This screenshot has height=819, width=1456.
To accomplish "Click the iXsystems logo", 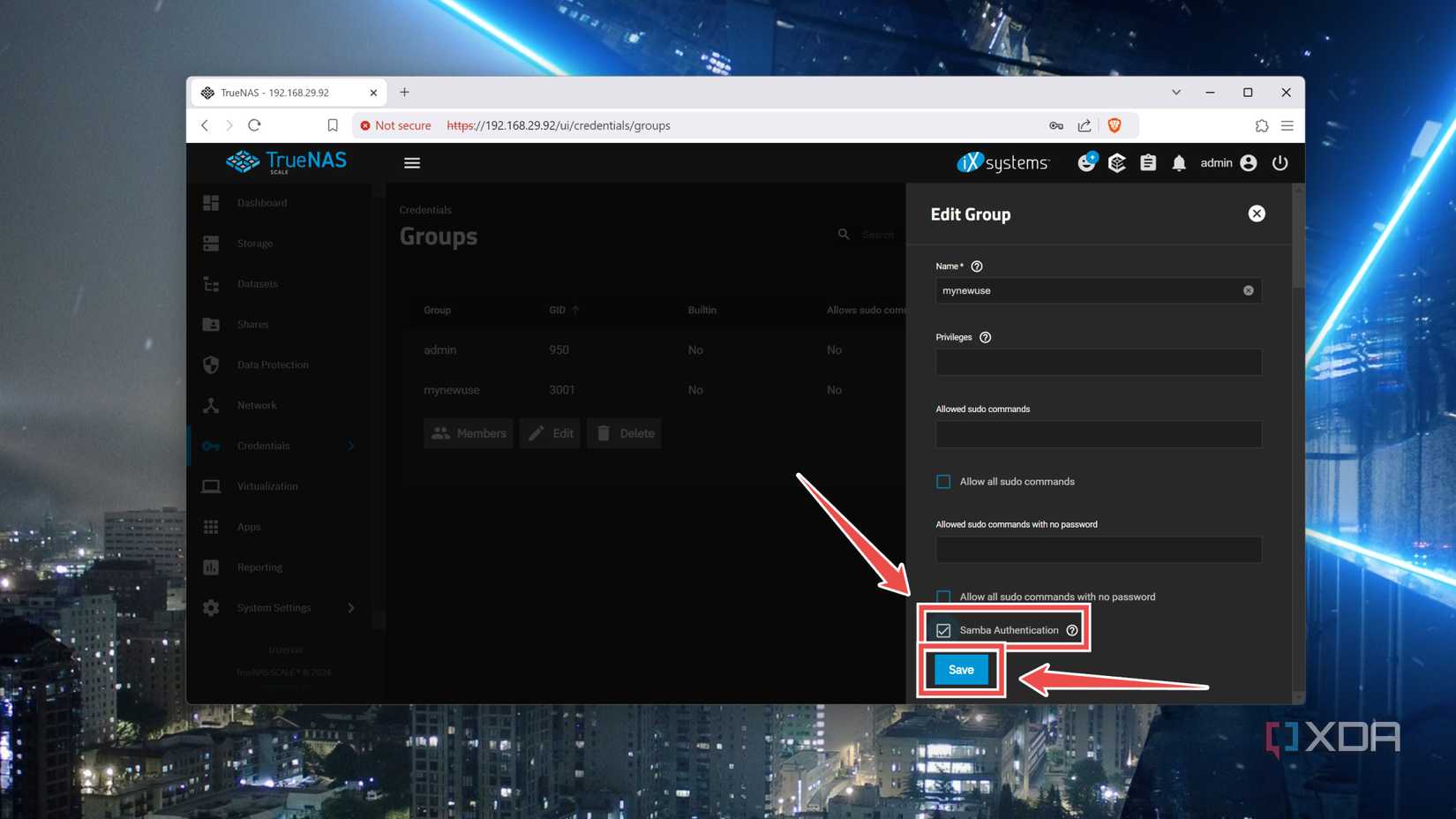I will [x=1002, y=162].
